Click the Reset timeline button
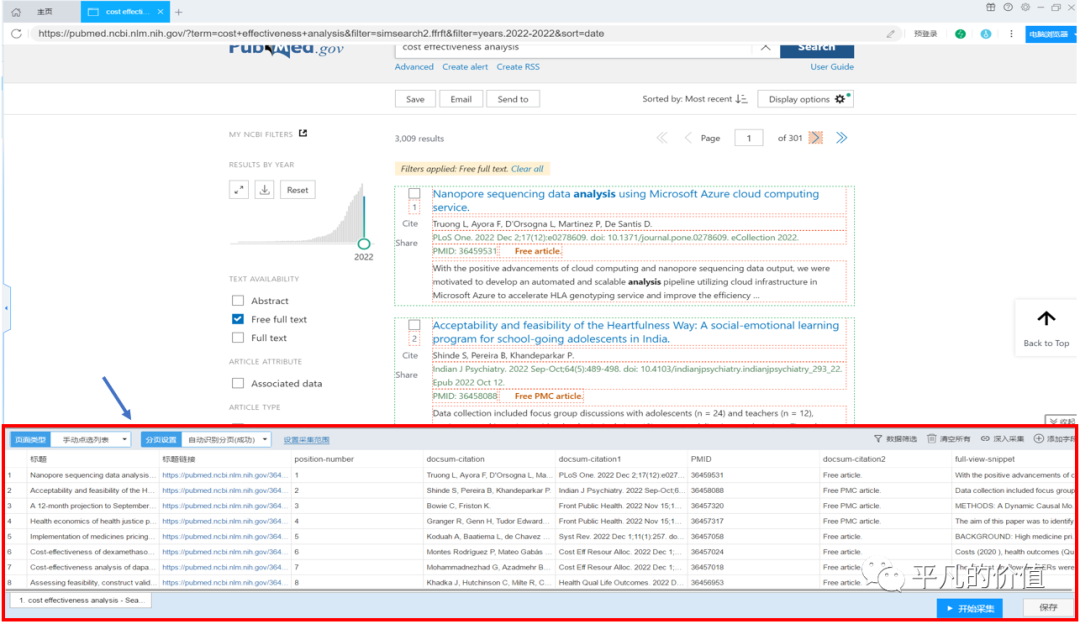 298,190
